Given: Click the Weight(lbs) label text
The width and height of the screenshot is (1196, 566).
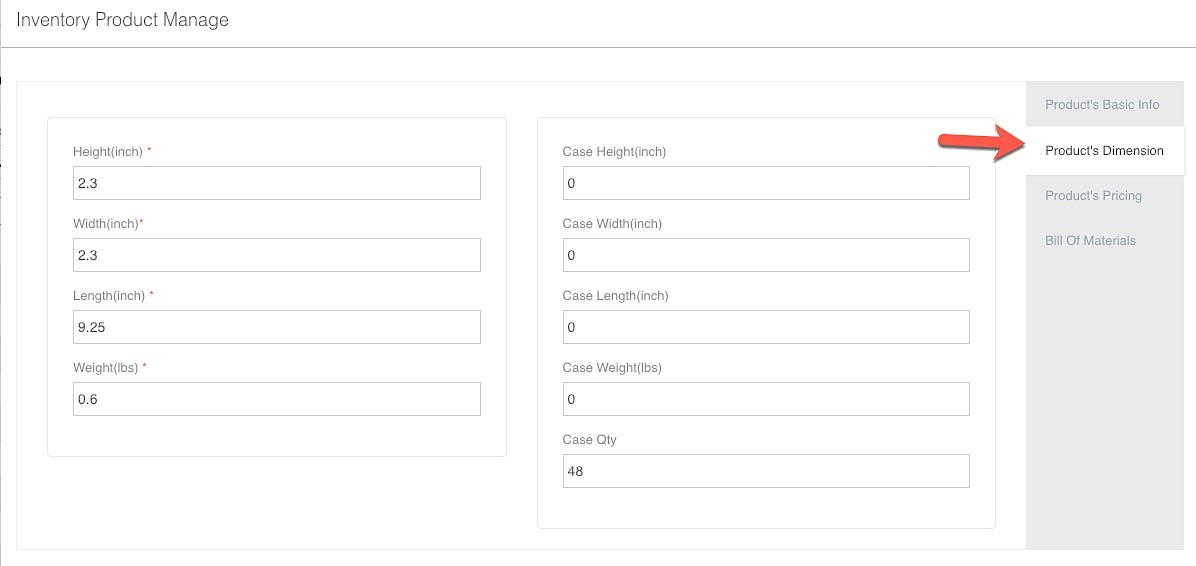Looking at the screenshot, I should (105, 368).
